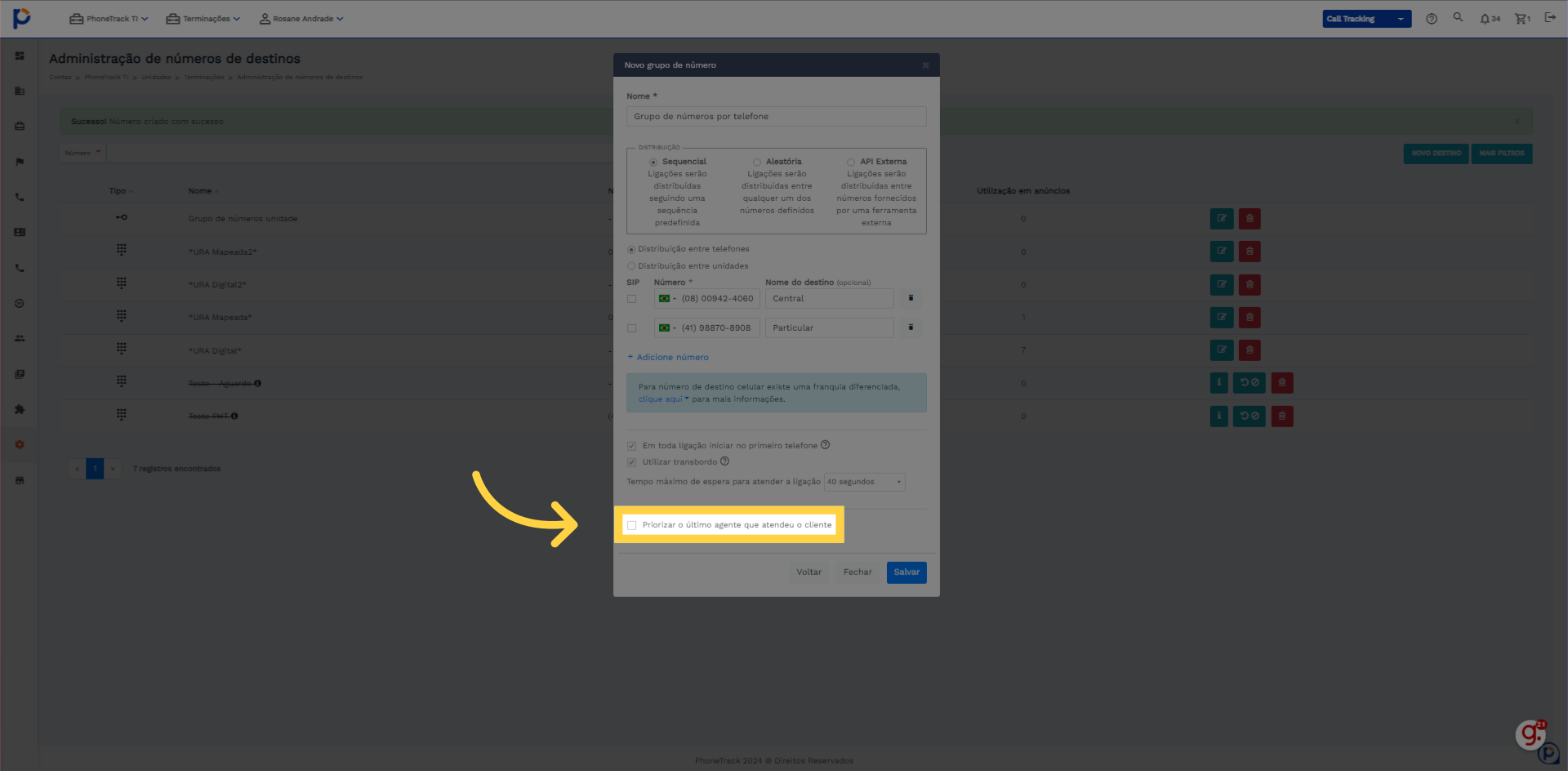Click the Fechar button
This screenshot has height=771, width=1568.
pyautogui.click(x=857, y=573)
